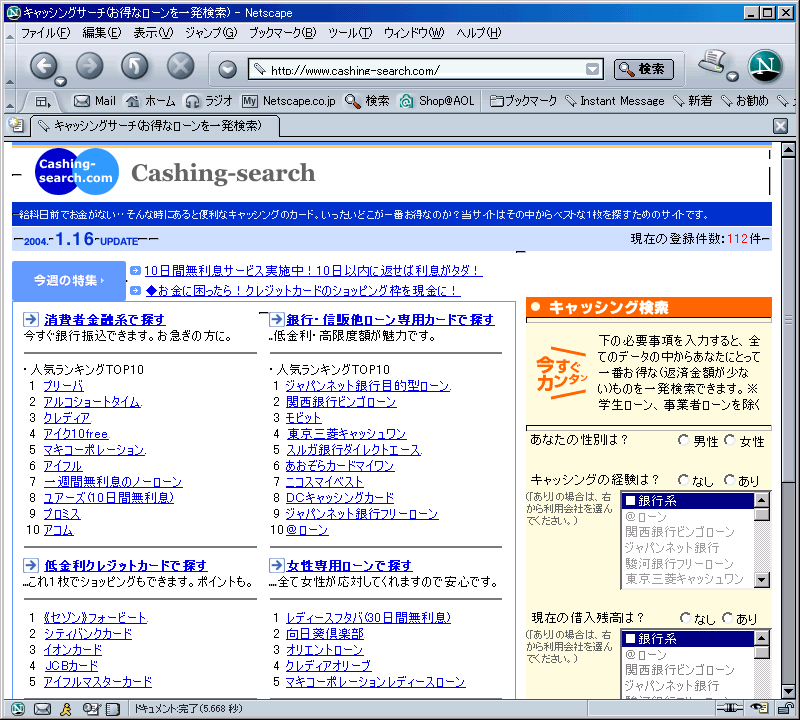800x720 pixels.
Task: Open Shop@AOL from personal toolbar
Action: (x=437, y=101)
